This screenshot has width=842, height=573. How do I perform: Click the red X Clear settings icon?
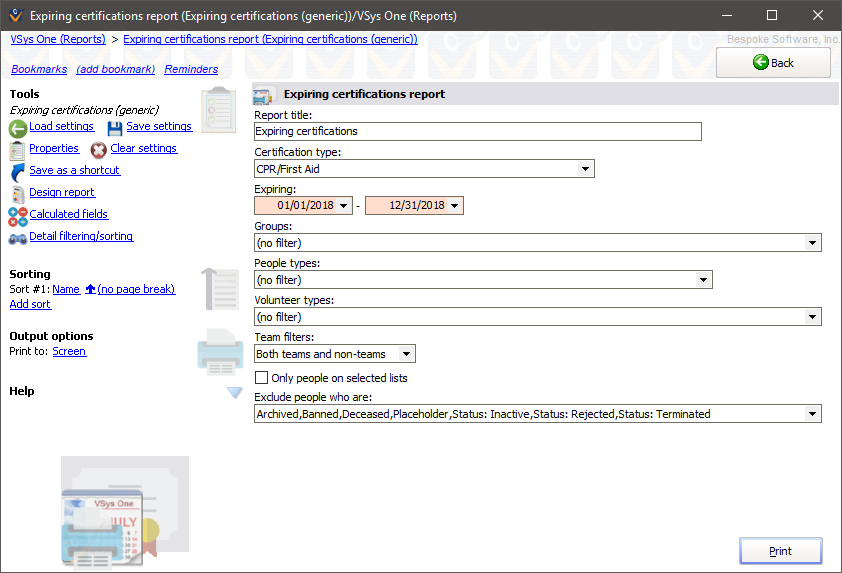pyautogui.click(x=98, y=150)
